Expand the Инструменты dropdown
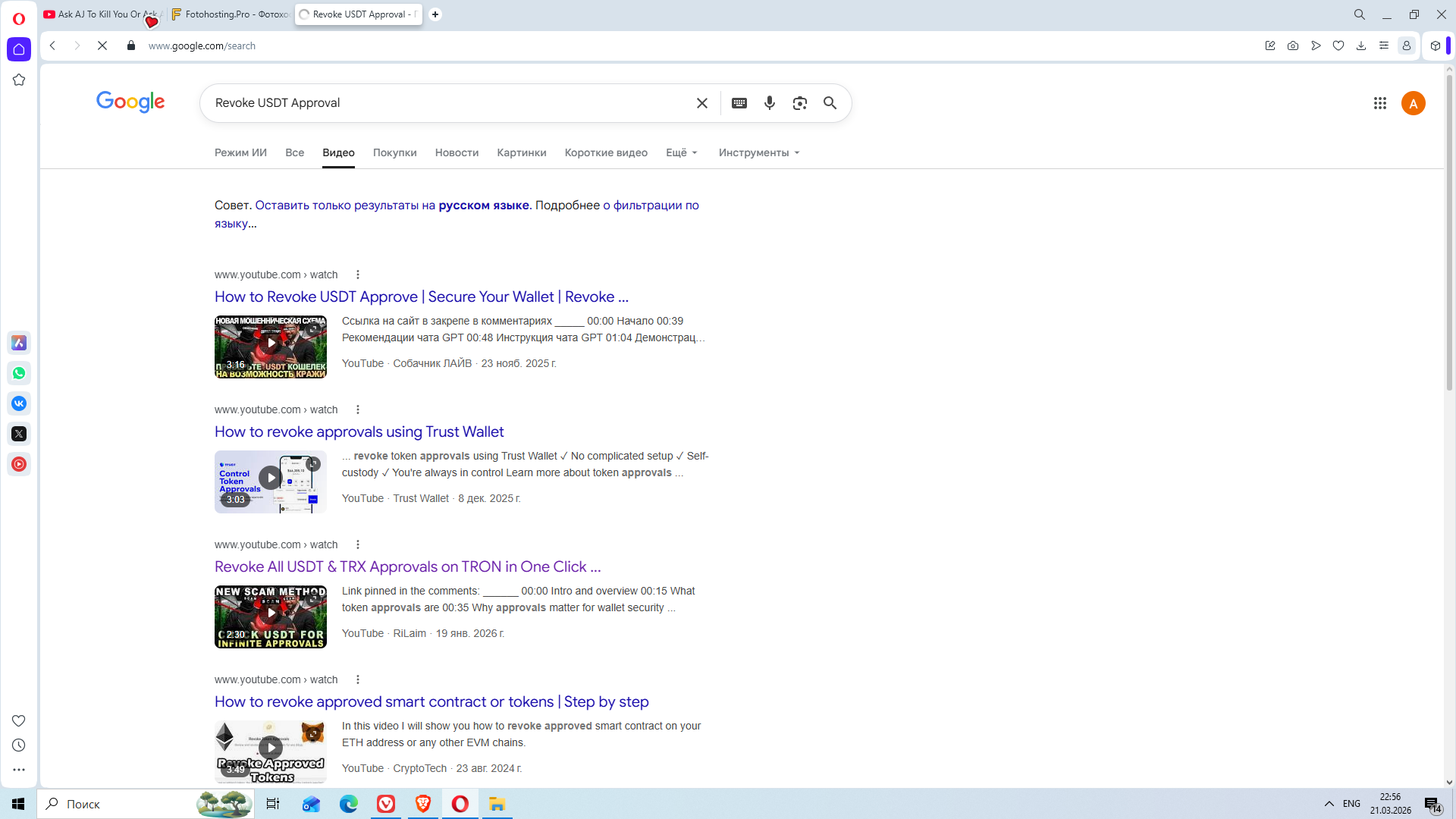The image size is (1456, 819). click(x=758, y=152)
